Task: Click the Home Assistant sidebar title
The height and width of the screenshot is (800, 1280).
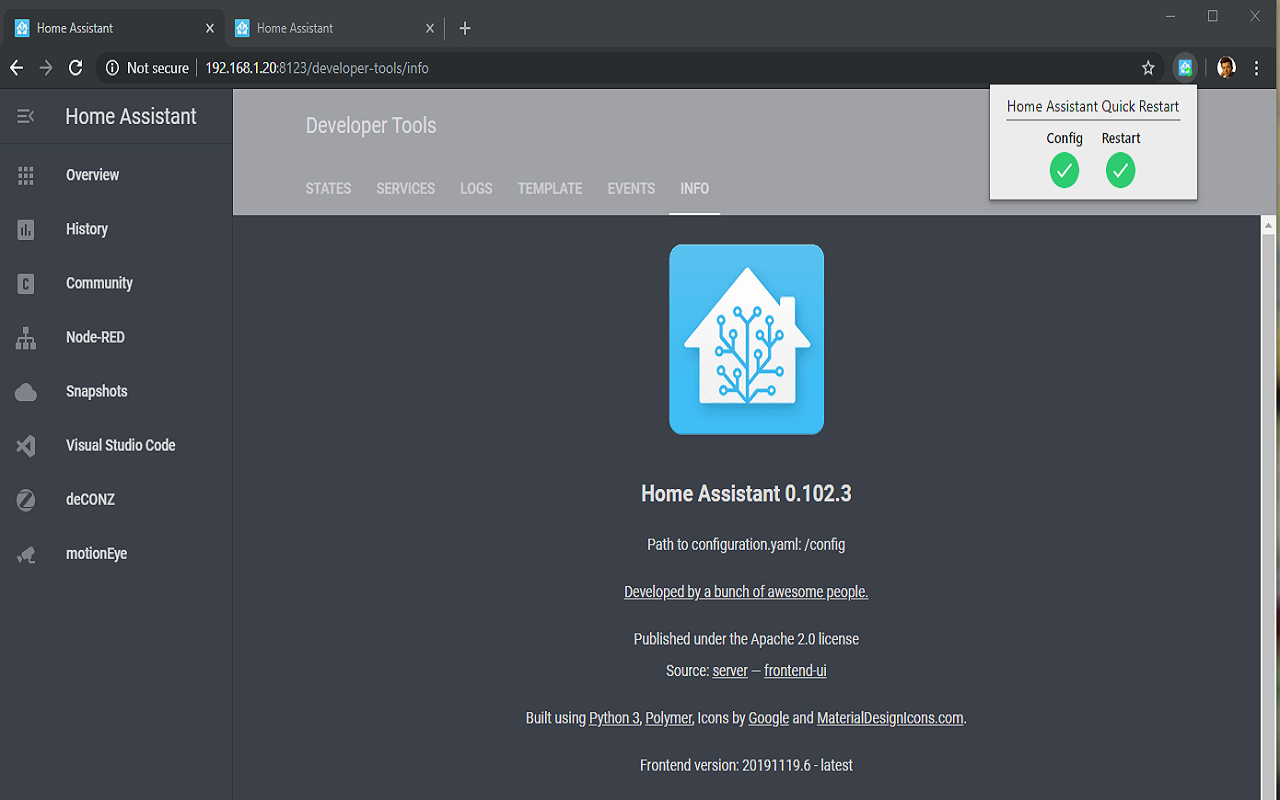Action: click(131, 117)
